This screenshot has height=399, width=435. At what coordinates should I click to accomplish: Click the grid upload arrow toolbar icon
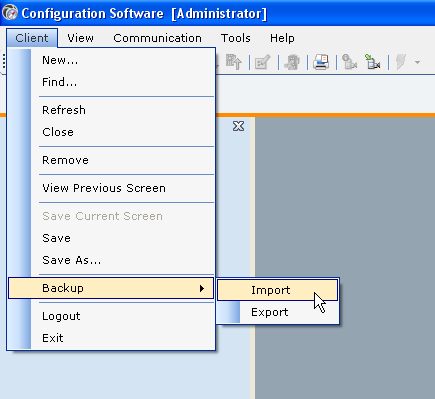pos(233,62)
